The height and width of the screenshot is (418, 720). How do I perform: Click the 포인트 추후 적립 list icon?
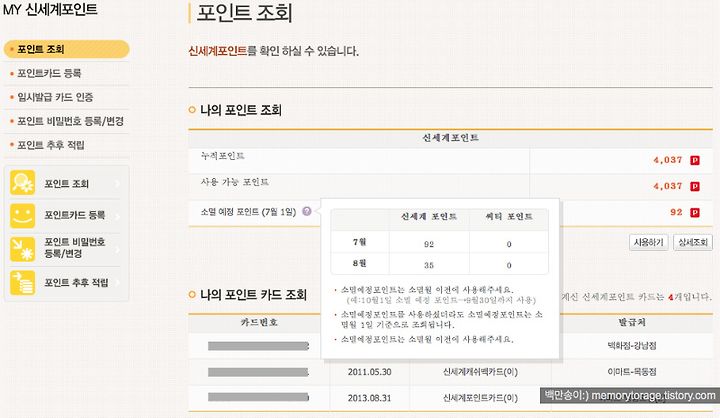(x=22, y=282)
